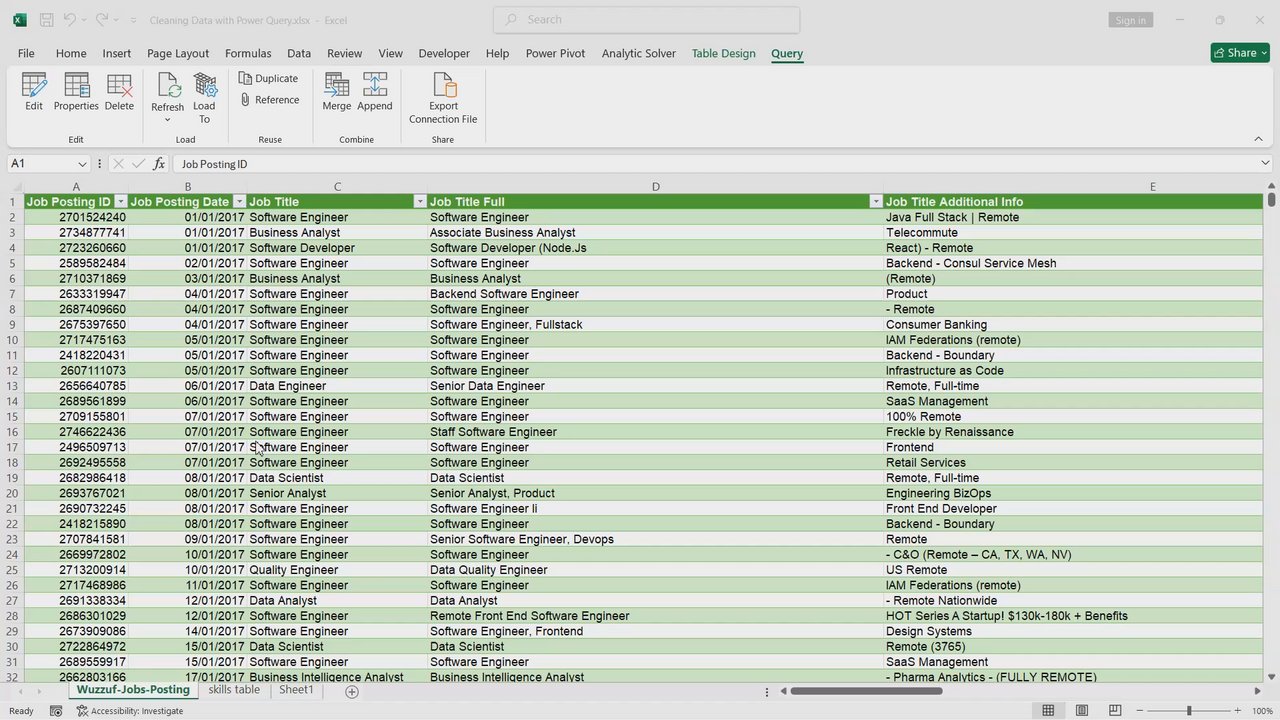Image resolution: width=1280 pixels, height=720 pixels.
Task: Select the Sheet1 sheet tab
Action: 296,690
